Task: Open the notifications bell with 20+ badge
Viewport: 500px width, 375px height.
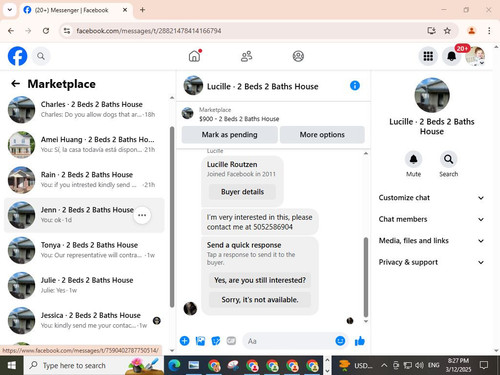Action: pos(452,56)
